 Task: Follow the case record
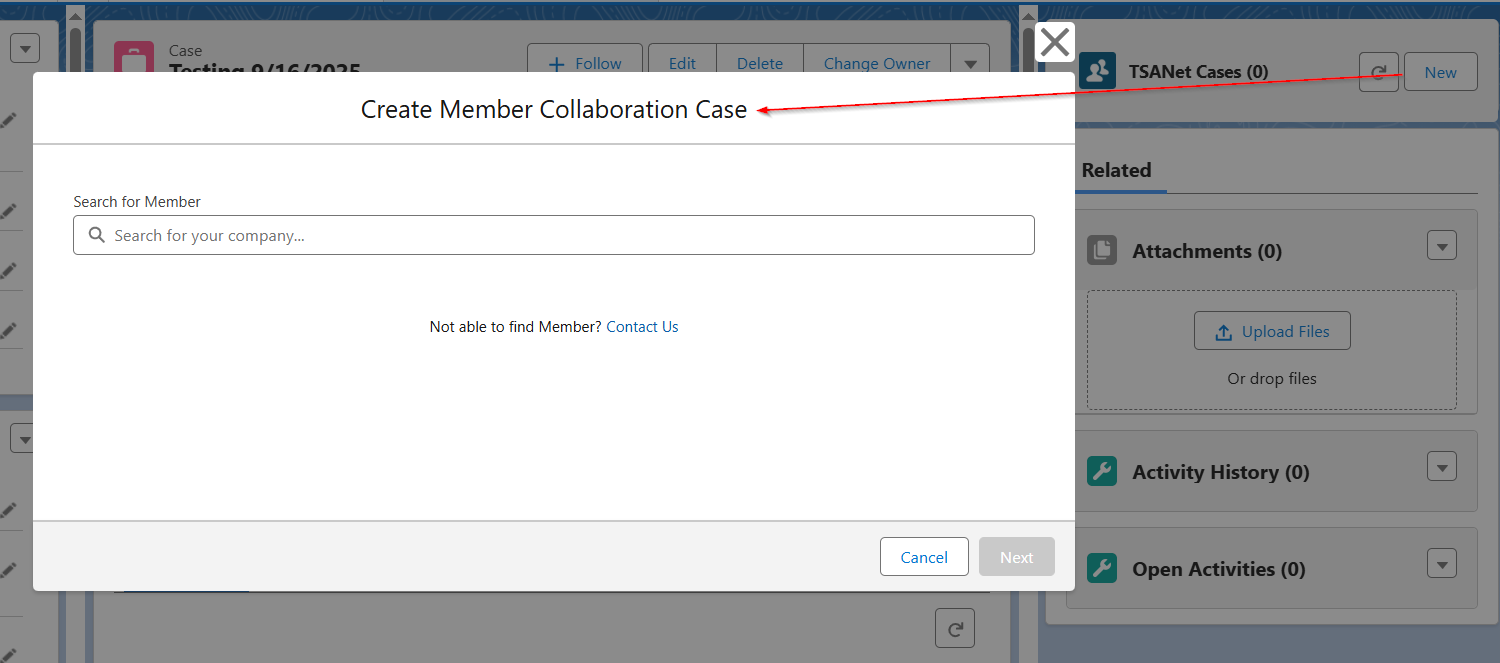tap(585, 63)
